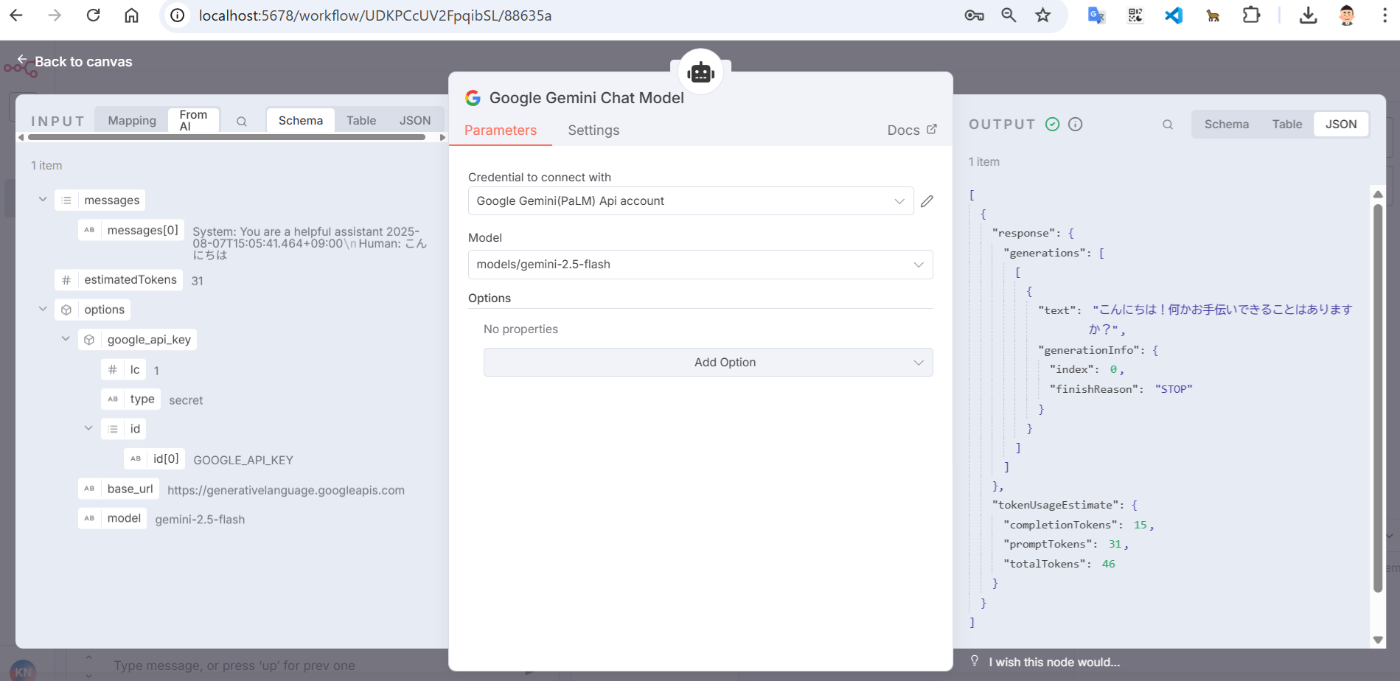Switch input to Mapping mode
The height and width of the screenshot is (681, 1400).
[132, 121]
